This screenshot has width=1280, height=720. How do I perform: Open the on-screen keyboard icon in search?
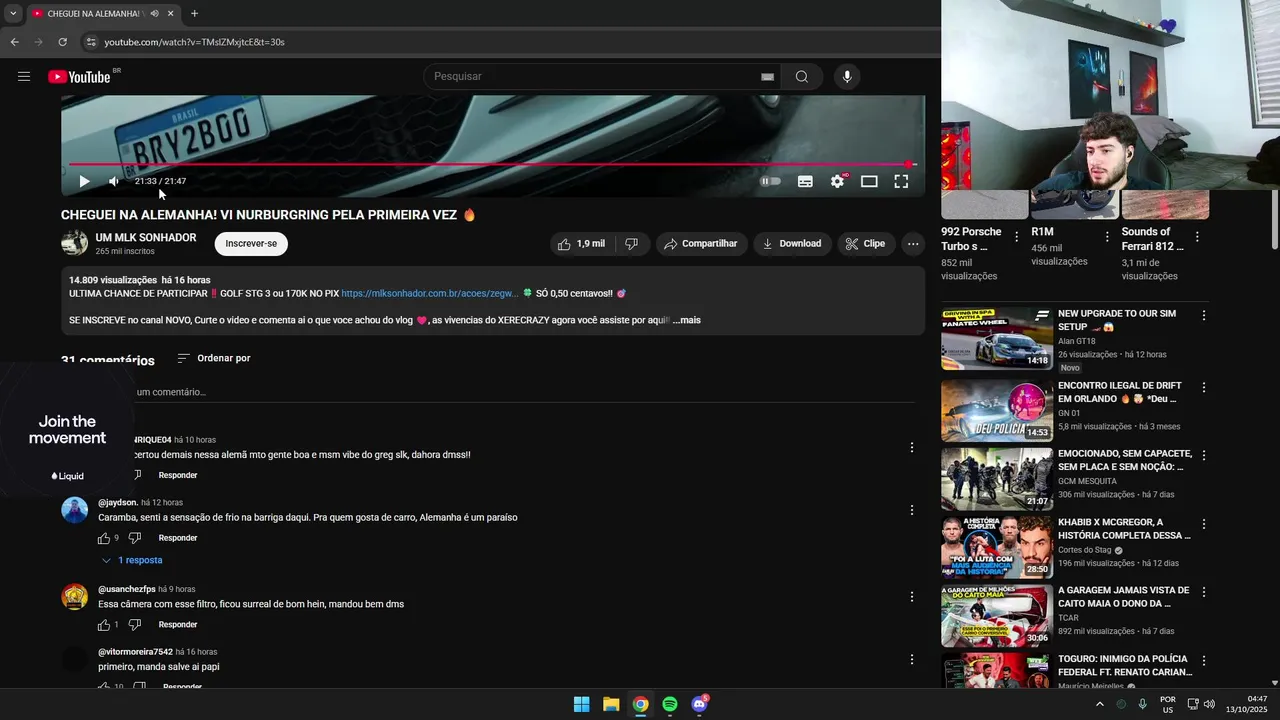[x=767, y=77]
